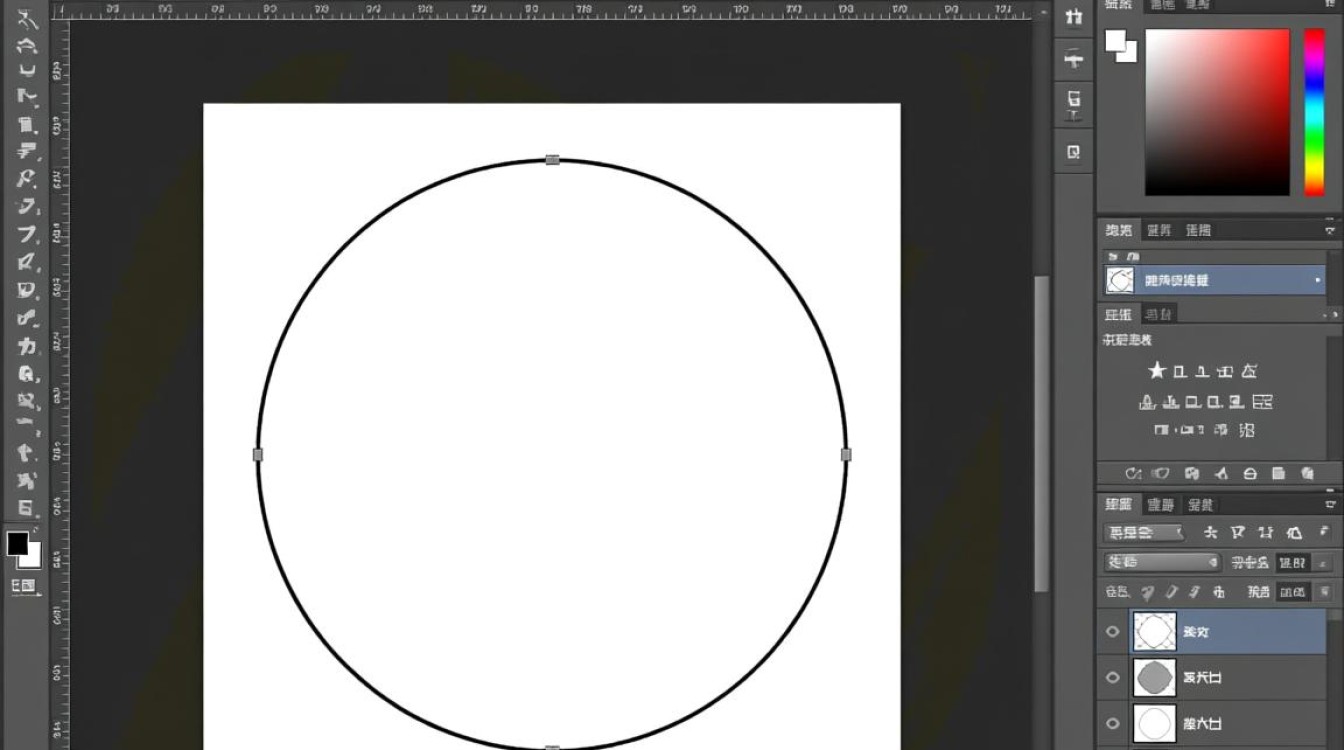Viewport: 1344px width, 750px height.
Task: Set the black foreground color in left toolbar
Action: (18, 543)
